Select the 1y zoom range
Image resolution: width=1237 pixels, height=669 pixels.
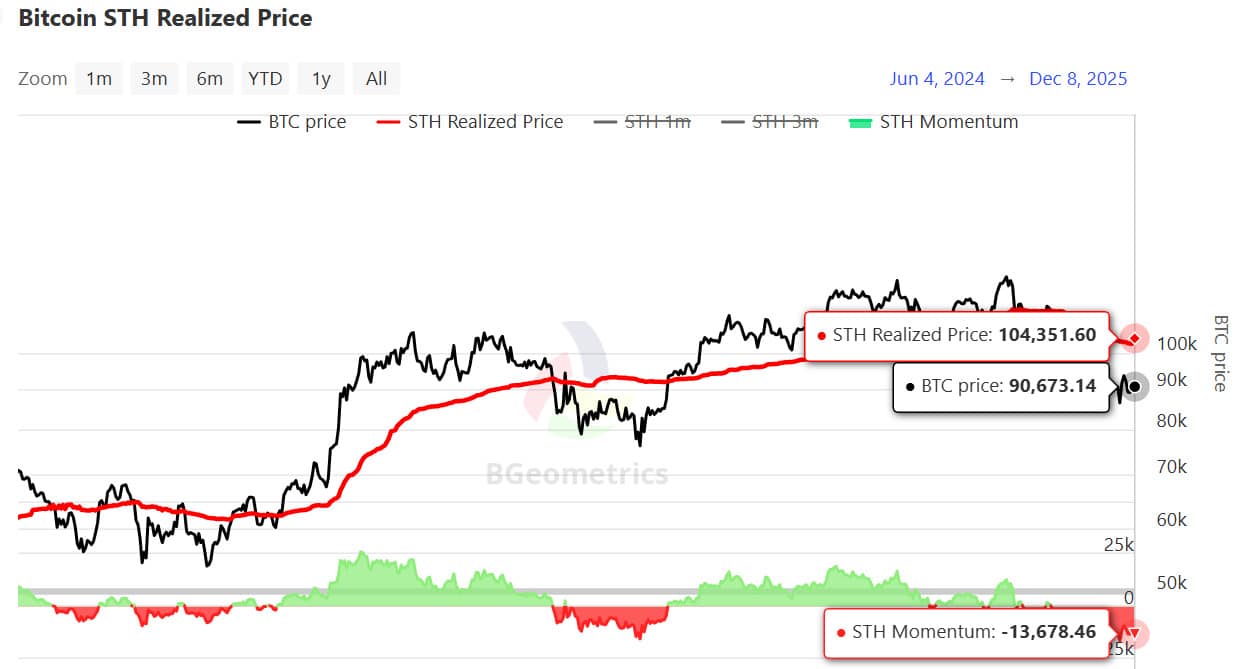[321, 78]
